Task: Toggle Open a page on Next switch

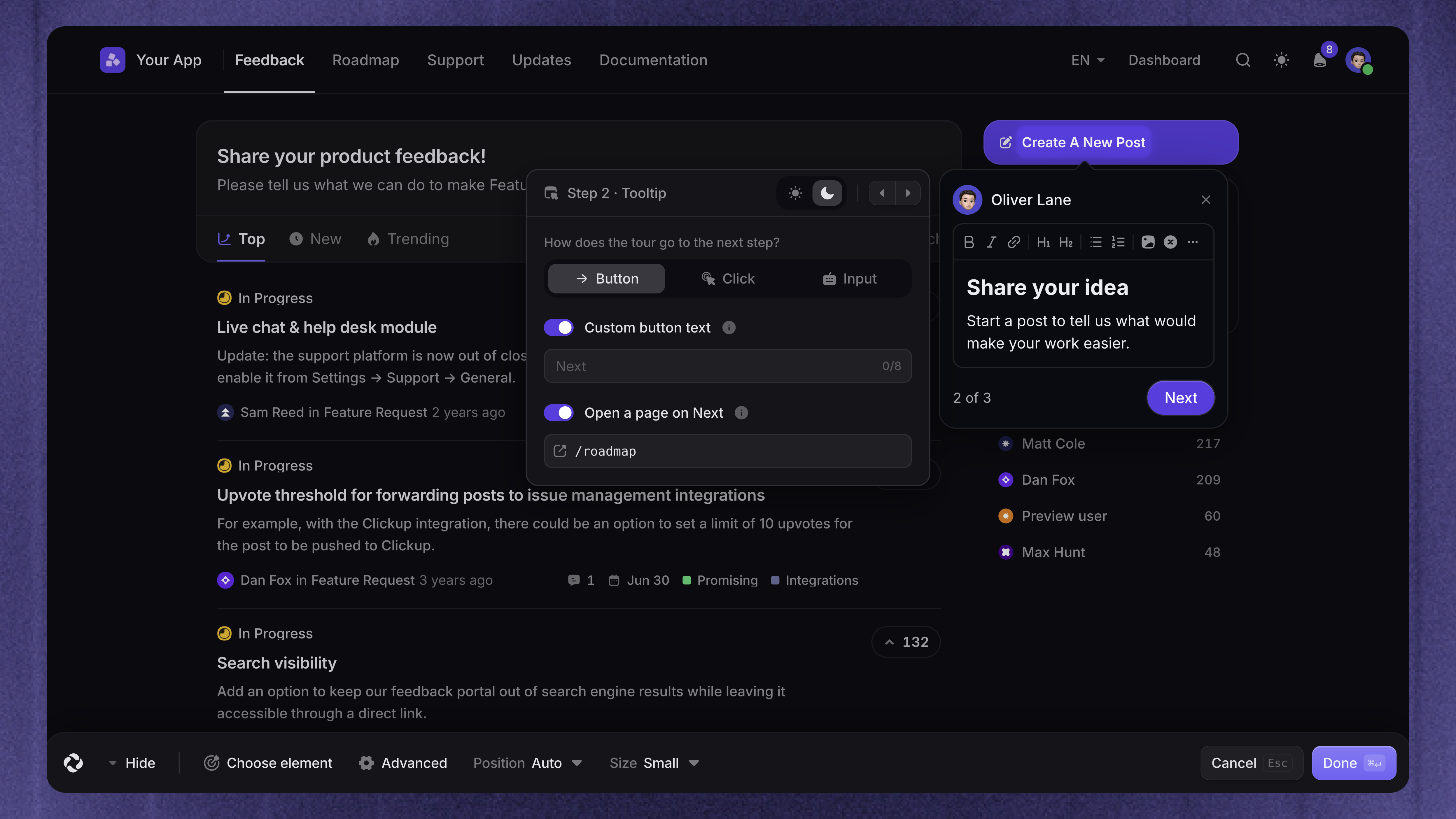Action: 559,413
